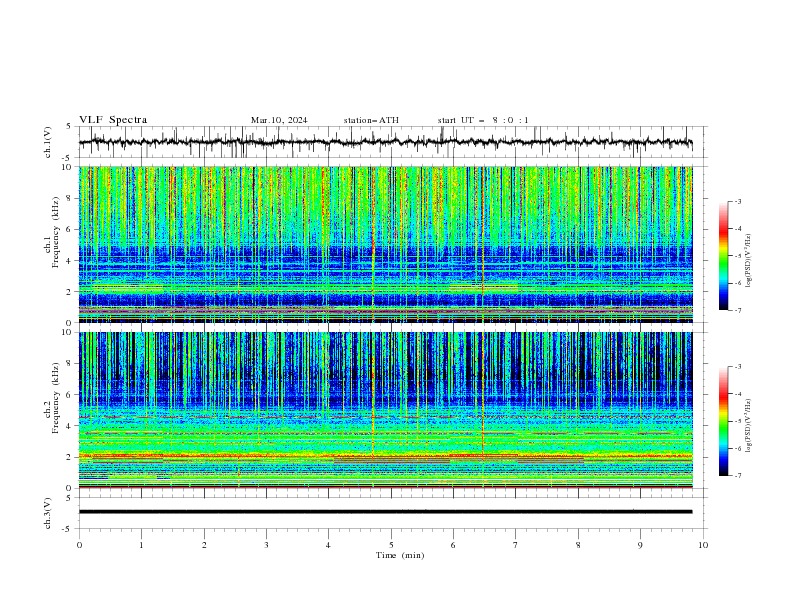This screenshot has width=792, height=612.
Task: Click tick label "10" on the Time axis
Action: click(x=703, y=545)
